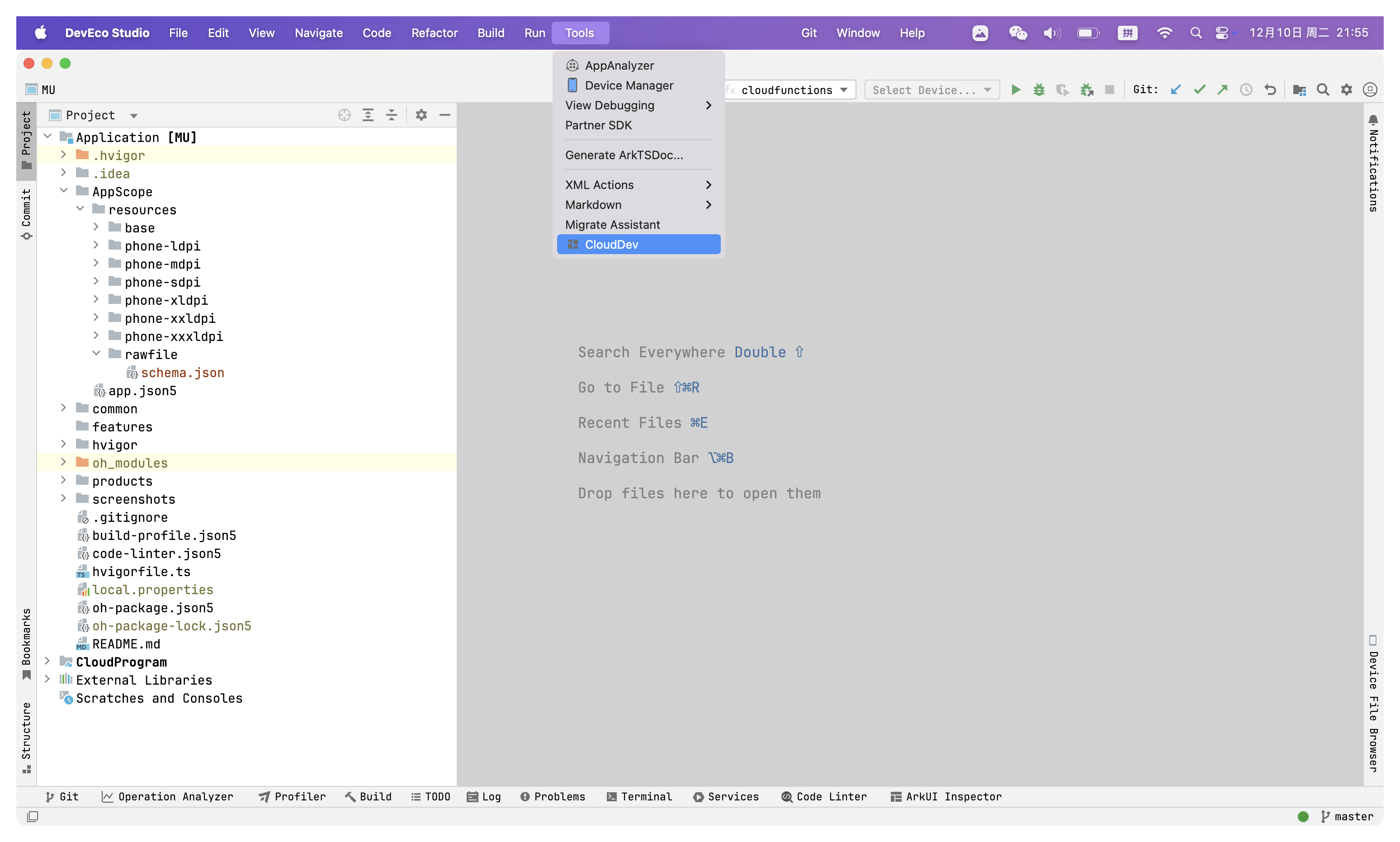1400x842 pixels.
Task: Click the Git rollback undo icon
Action: tap(1269, 90)
